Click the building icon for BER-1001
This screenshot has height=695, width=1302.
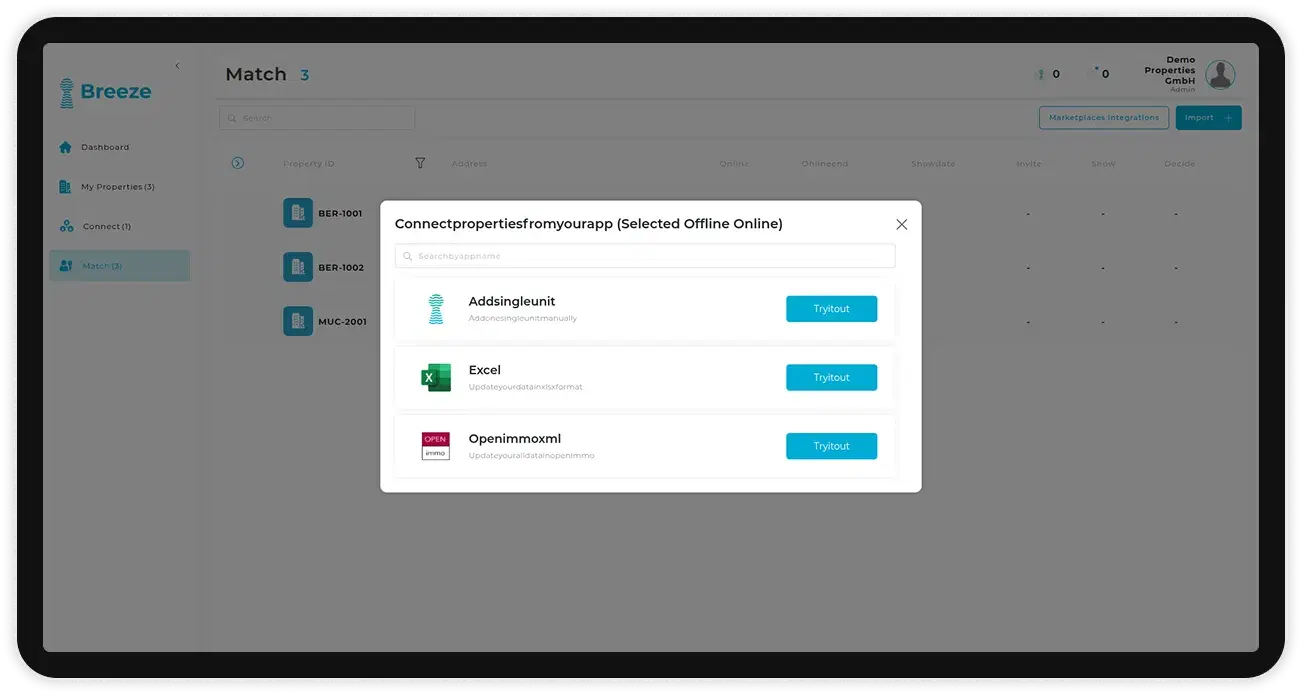tap(298, 213)
